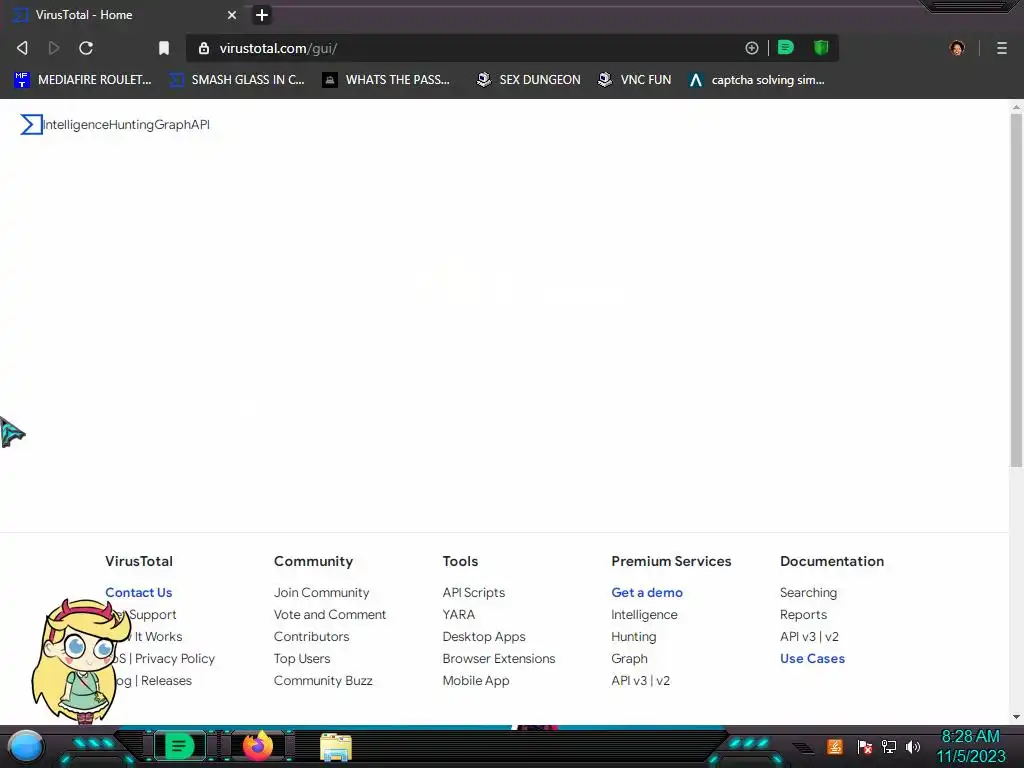Image resolution: width=1024 pixels, height=768 pixels.
Task: Click the Get a demo link
Action: (647, 592)
